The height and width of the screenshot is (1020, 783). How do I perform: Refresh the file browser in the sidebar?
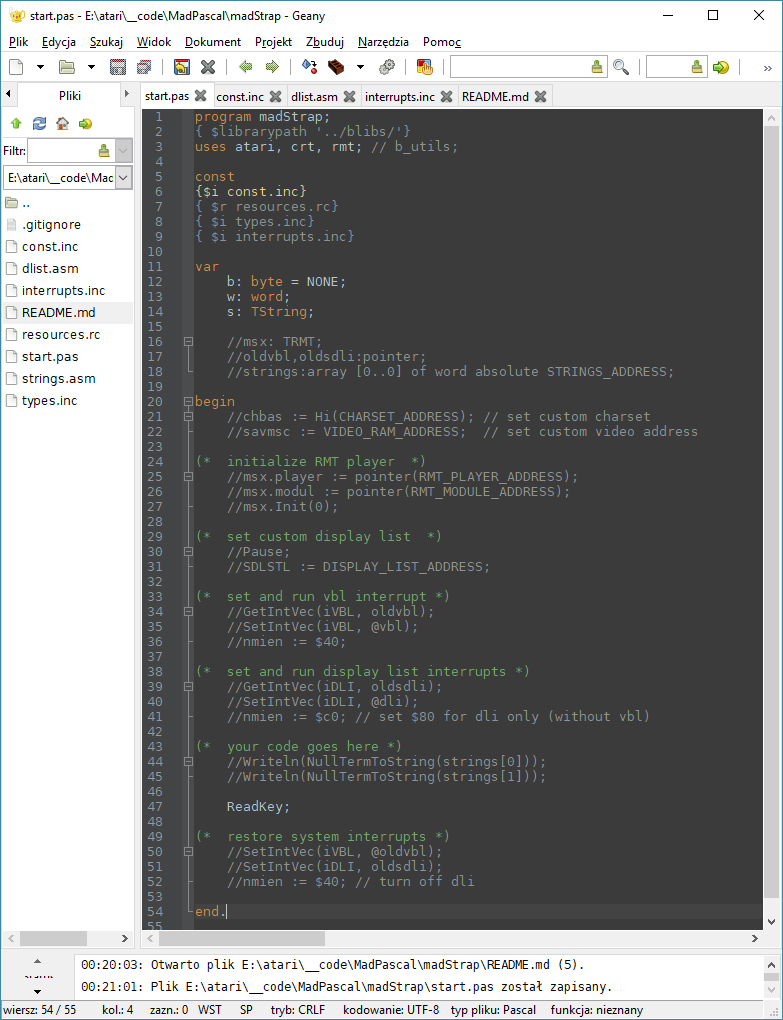[x=39, y=123]
